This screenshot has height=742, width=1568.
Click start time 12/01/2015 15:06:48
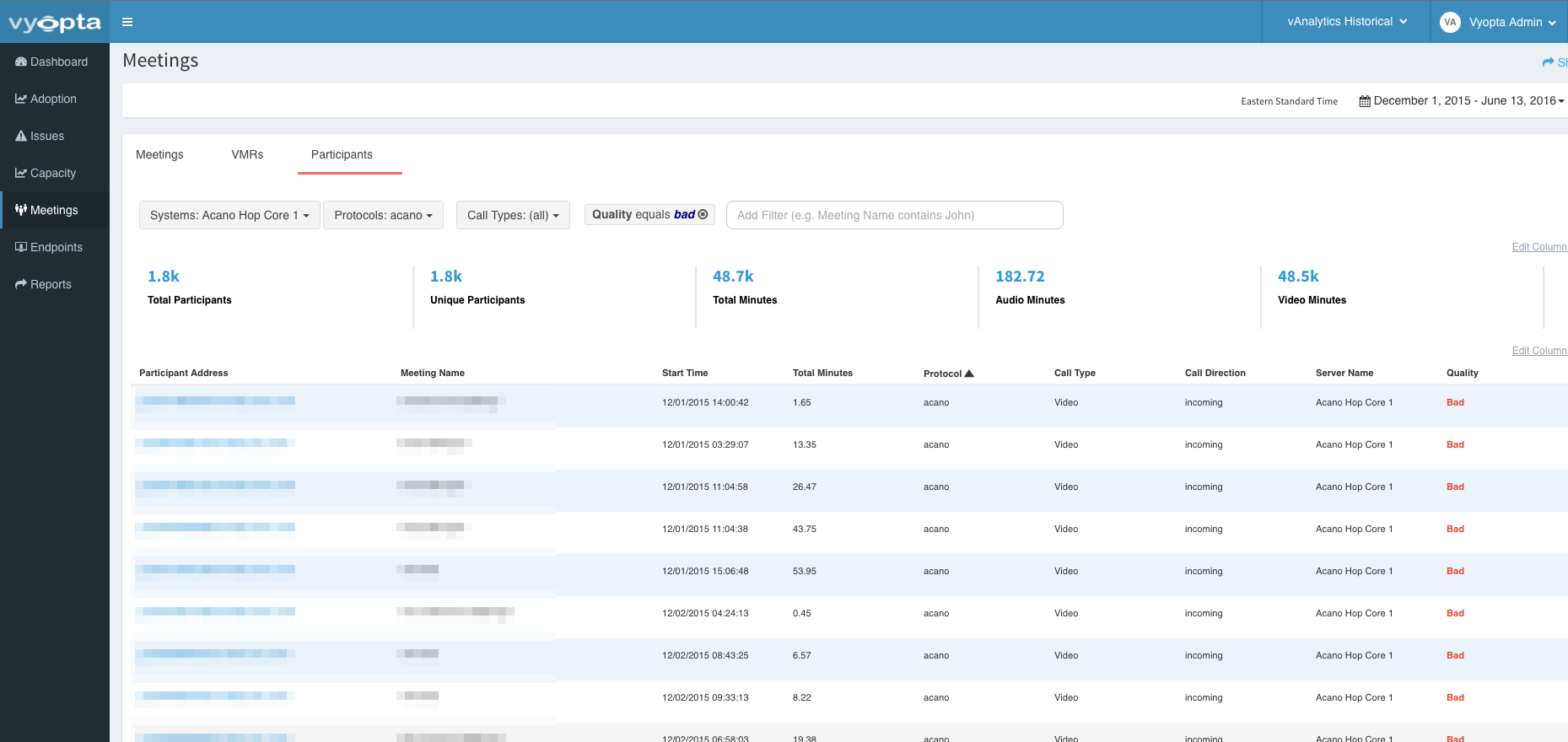pos(705,571)
